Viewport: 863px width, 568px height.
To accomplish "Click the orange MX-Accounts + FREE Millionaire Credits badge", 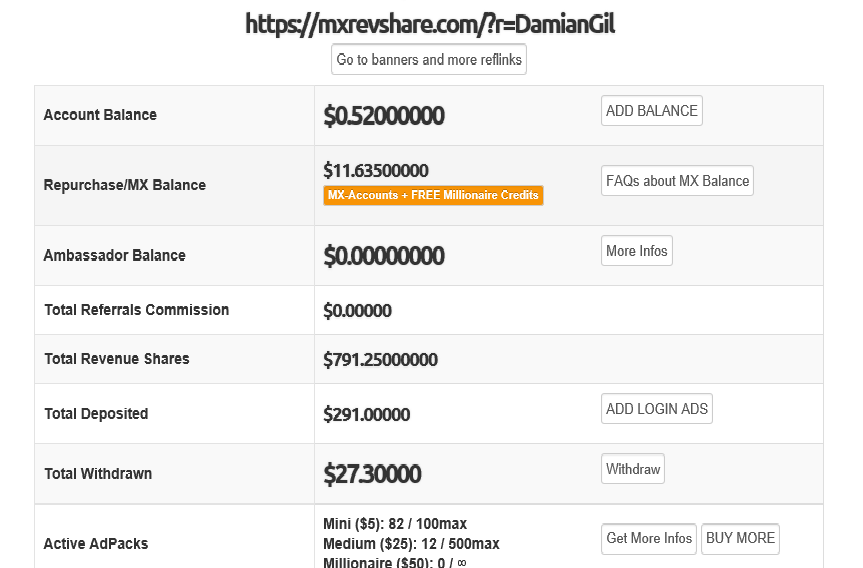I will coord(433,195).
